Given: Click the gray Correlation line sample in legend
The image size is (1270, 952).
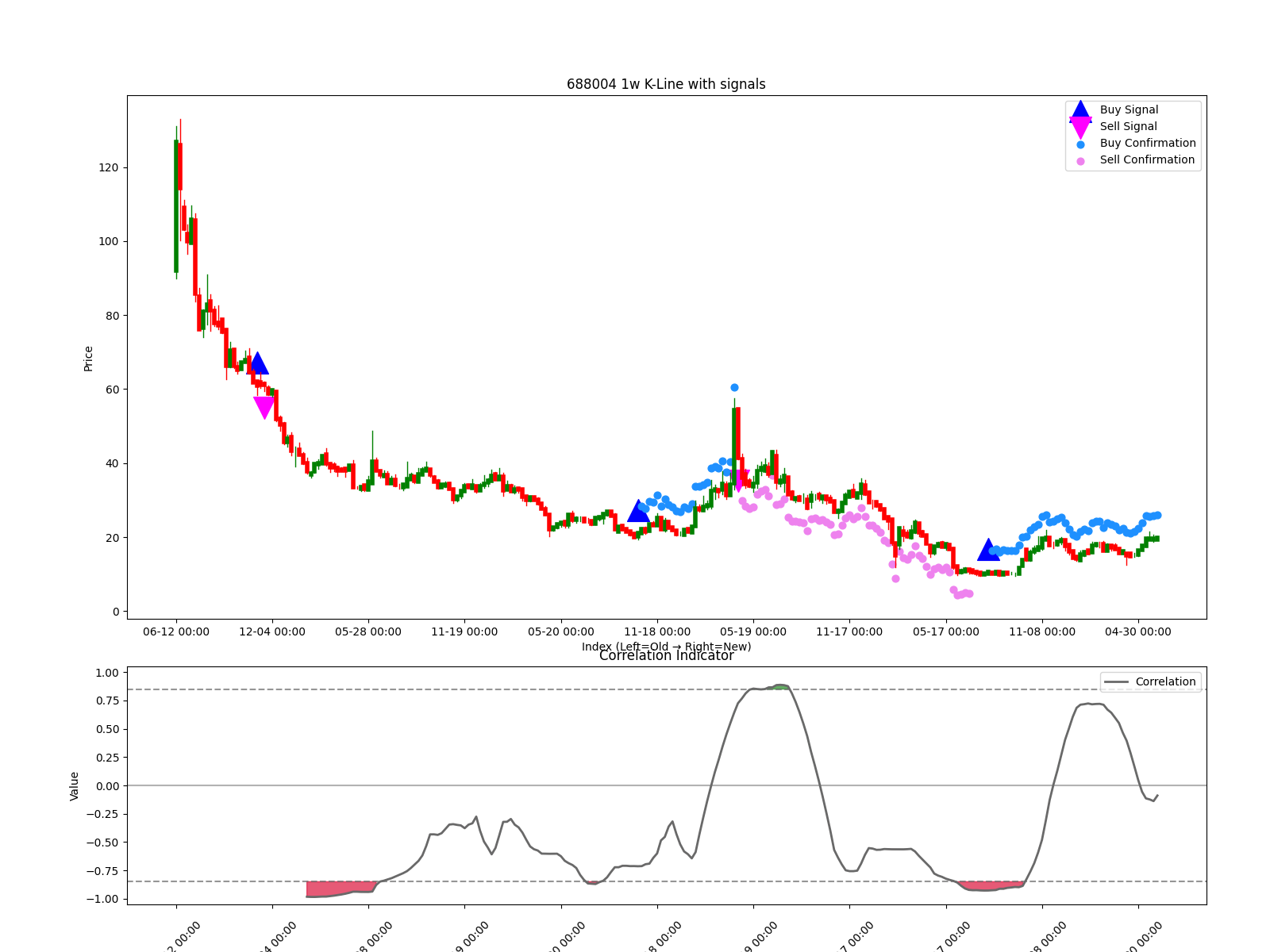Looking at the screenshot, I should click(x=1116, y=682).
